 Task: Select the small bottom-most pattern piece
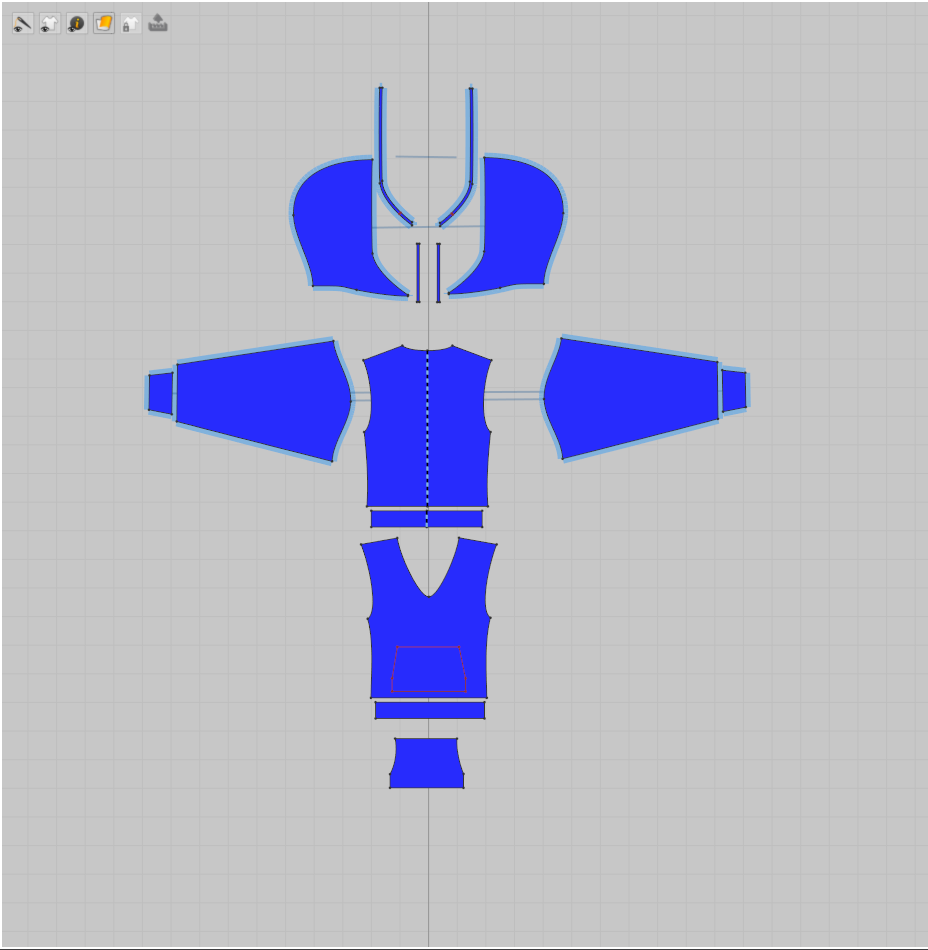pos(427,763)
